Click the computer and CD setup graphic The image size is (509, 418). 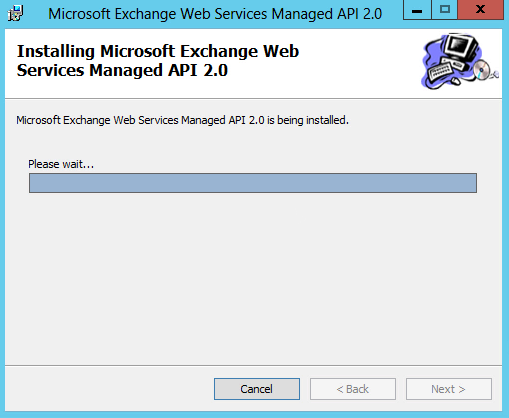click(x=460, y=61)
